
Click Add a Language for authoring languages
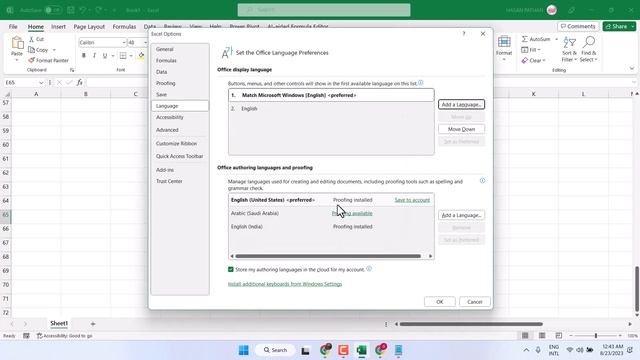[x=462, y=215]
